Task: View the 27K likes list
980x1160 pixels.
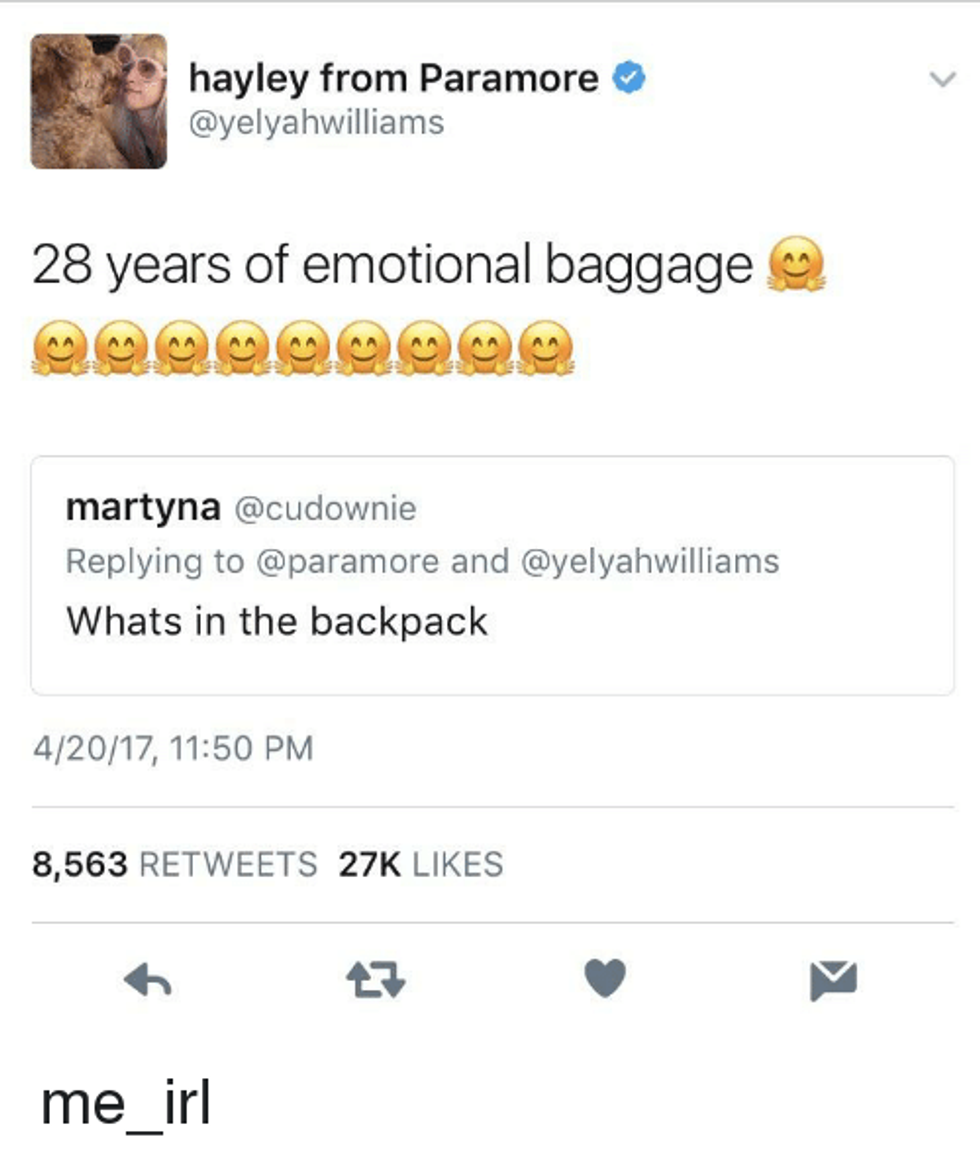Action: point(421,864)
